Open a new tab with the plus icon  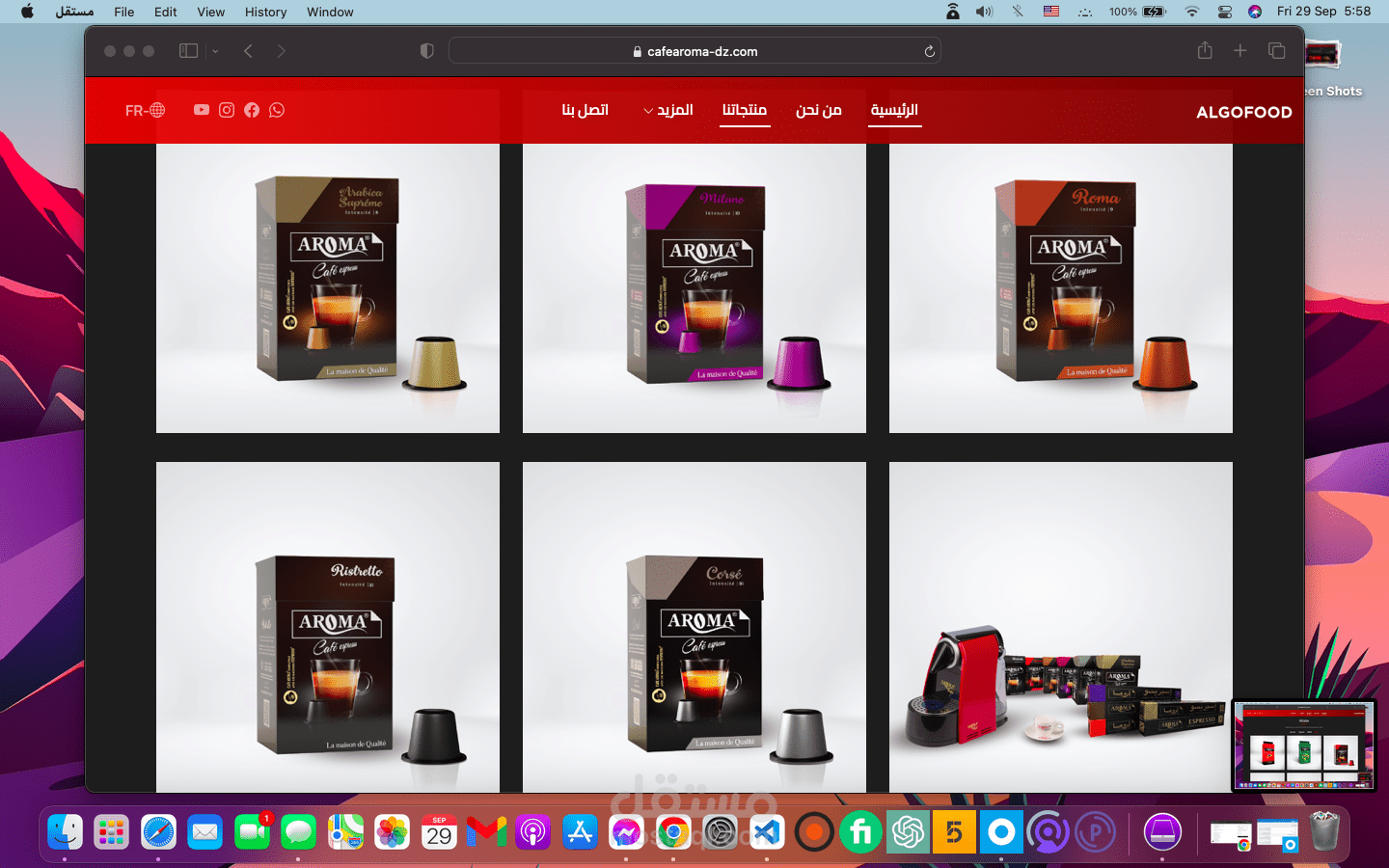[x=1240, y=51]
